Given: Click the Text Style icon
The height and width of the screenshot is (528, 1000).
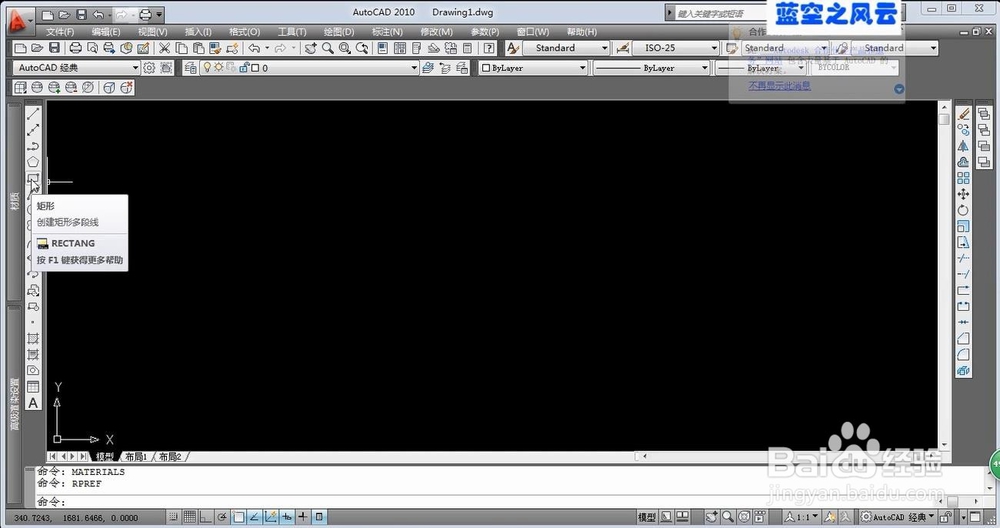Looking at the screenshot, I should pyautogui.click(x=513, y=48).
